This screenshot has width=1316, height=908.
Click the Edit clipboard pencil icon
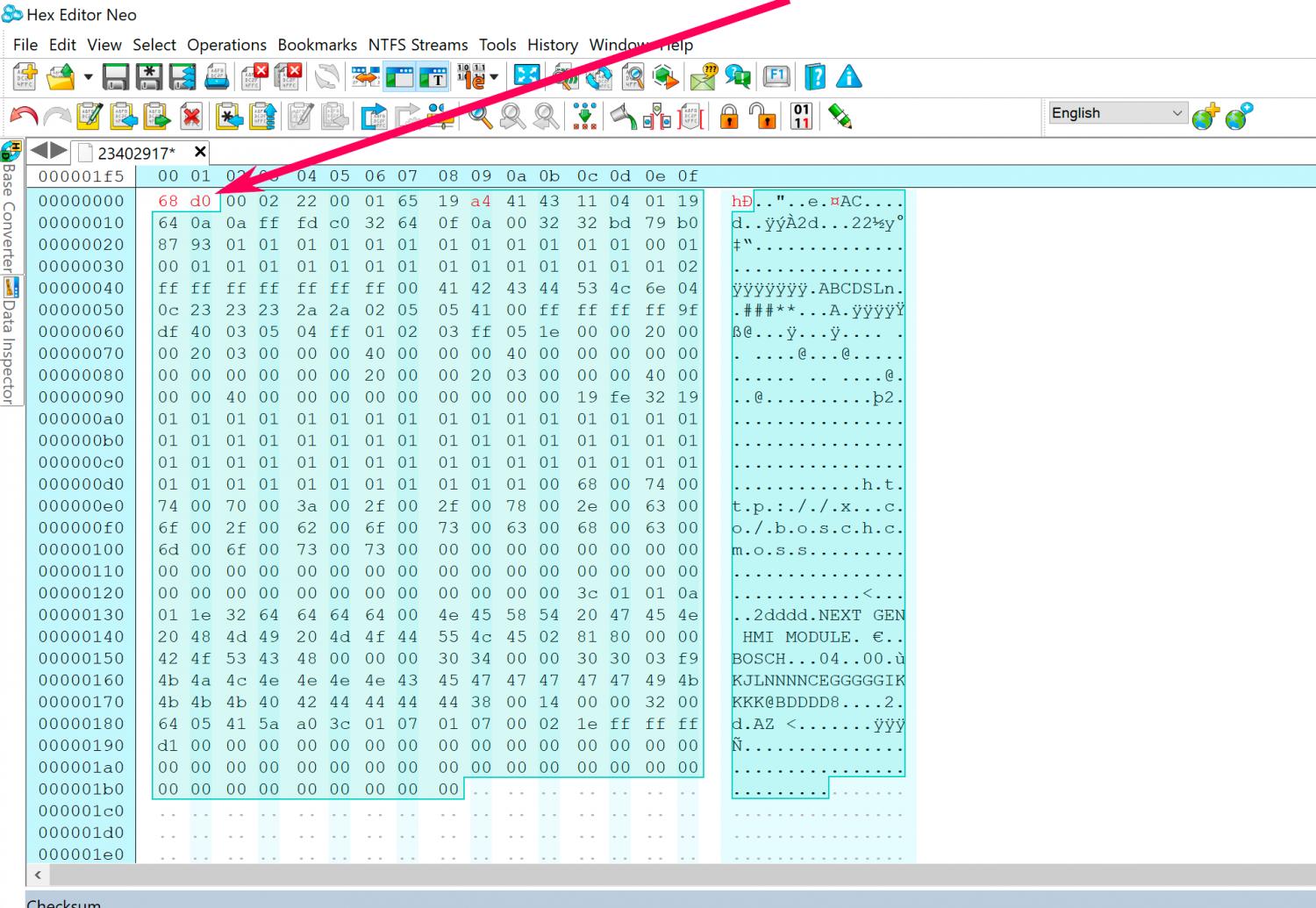[x=89, y=116]
